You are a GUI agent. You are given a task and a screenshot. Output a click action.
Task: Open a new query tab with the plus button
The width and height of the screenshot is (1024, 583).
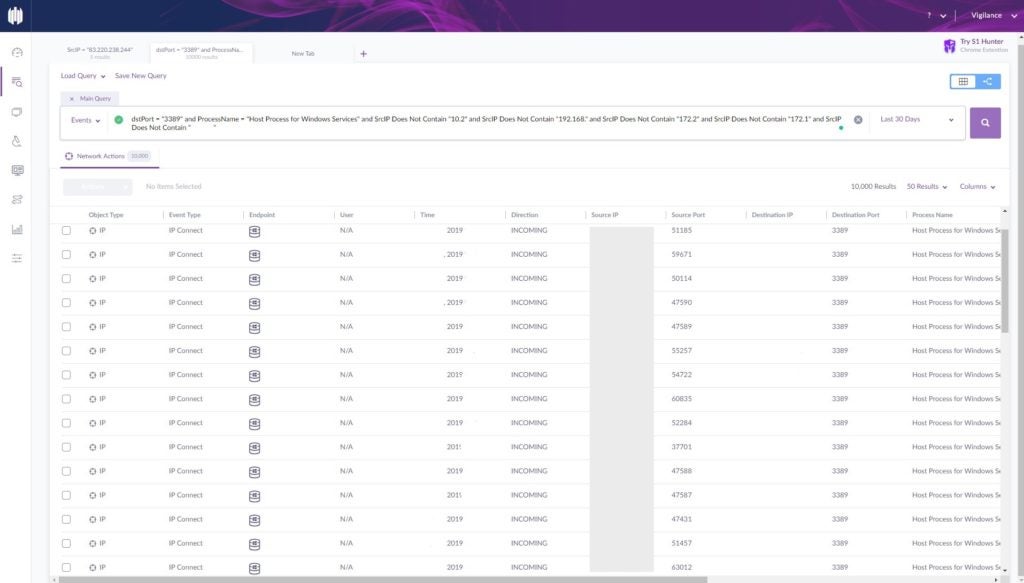tap(364, 54)
